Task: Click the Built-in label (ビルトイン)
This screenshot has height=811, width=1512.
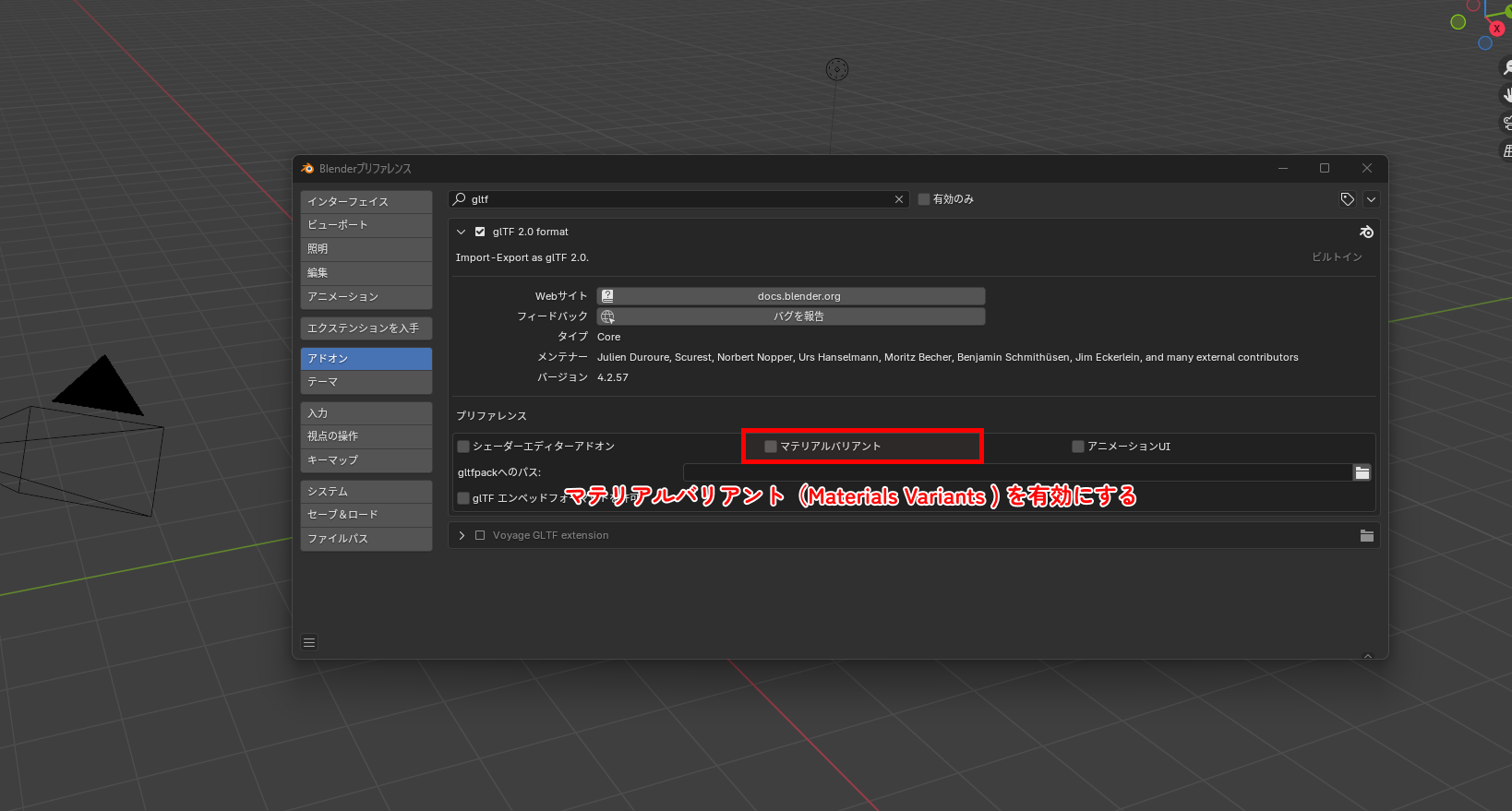Action: 1338,257
